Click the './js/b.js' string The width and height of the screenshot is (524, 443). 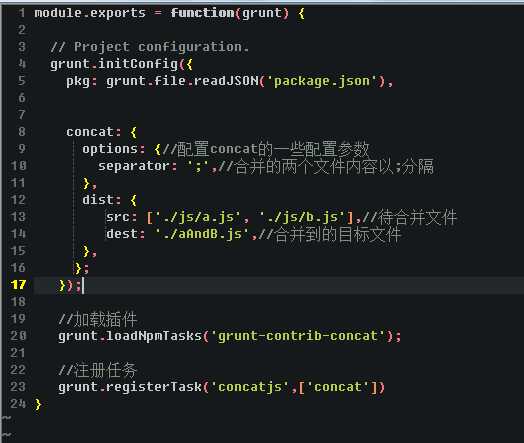pyautogui.click(x=302, y=217)
